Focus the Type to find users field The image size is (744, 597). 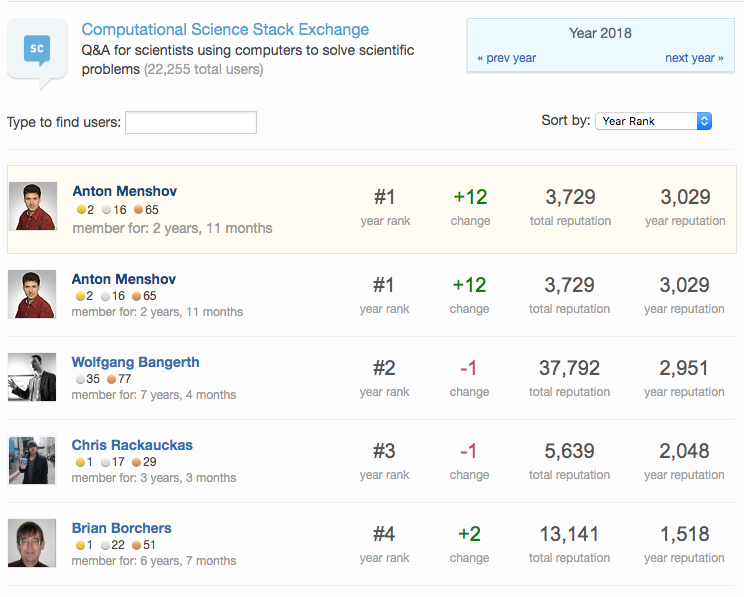click(x=190, y=123)
